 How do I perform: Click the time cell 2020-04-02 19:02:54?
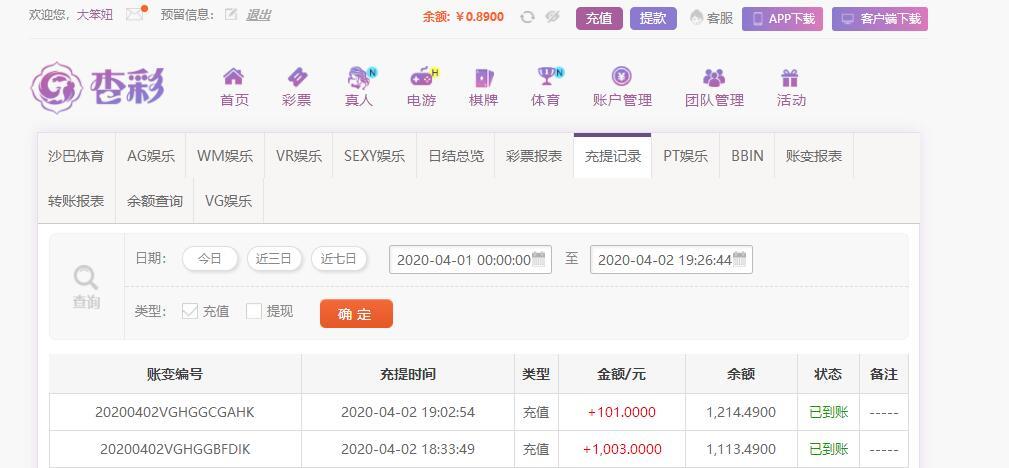coord(408,412)
